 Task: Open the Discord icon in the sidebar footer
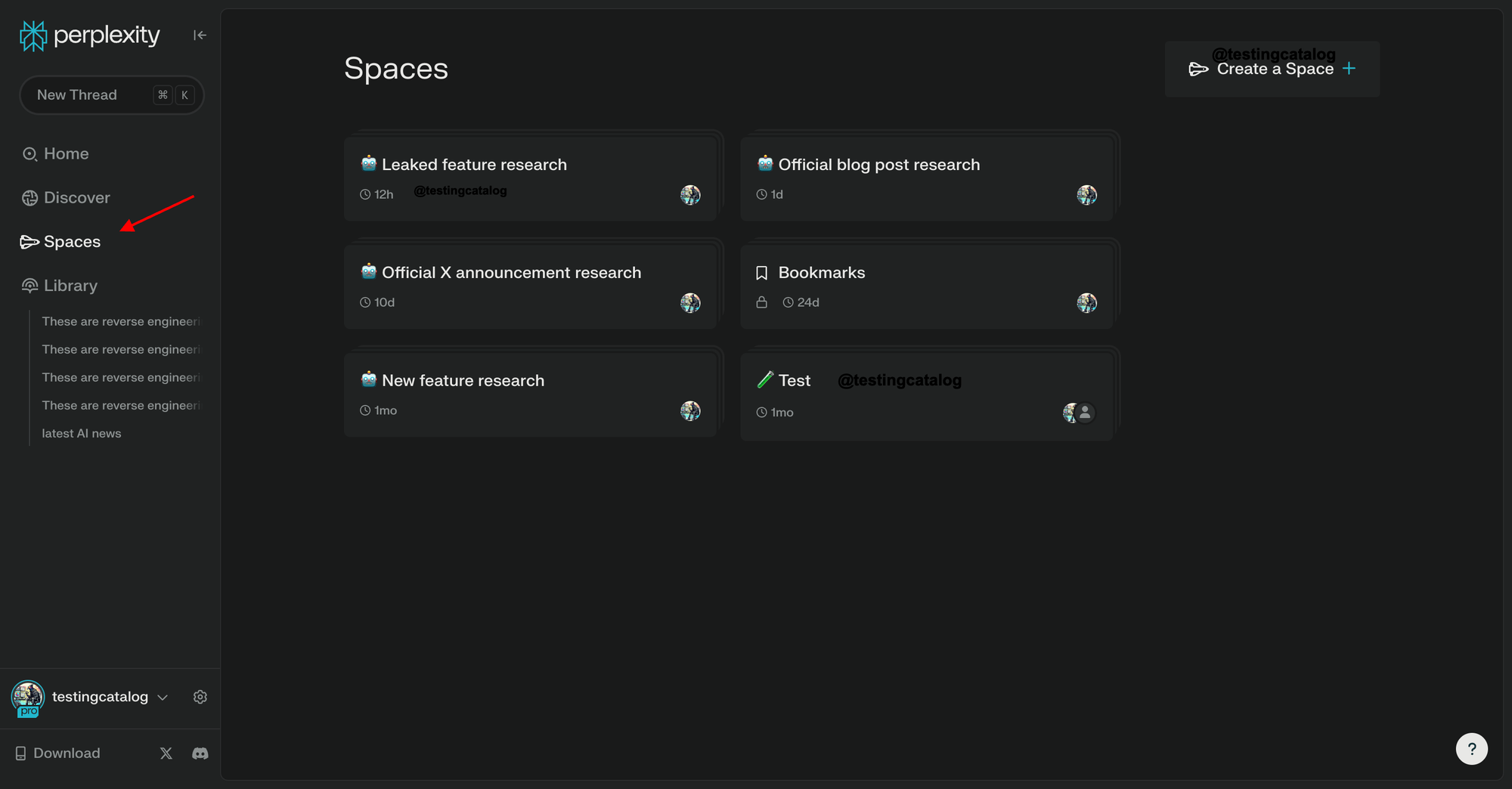tap(200, 753)
